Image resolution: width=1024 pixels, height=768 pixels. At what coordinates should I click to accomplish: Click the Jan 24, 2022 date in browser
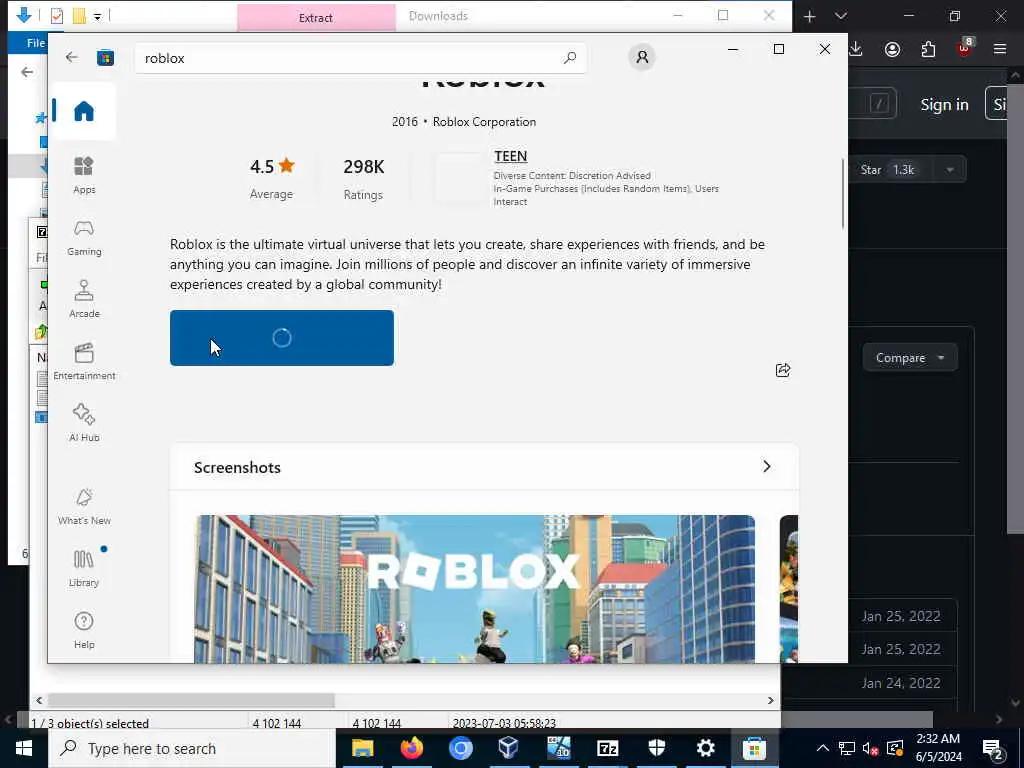901,683
